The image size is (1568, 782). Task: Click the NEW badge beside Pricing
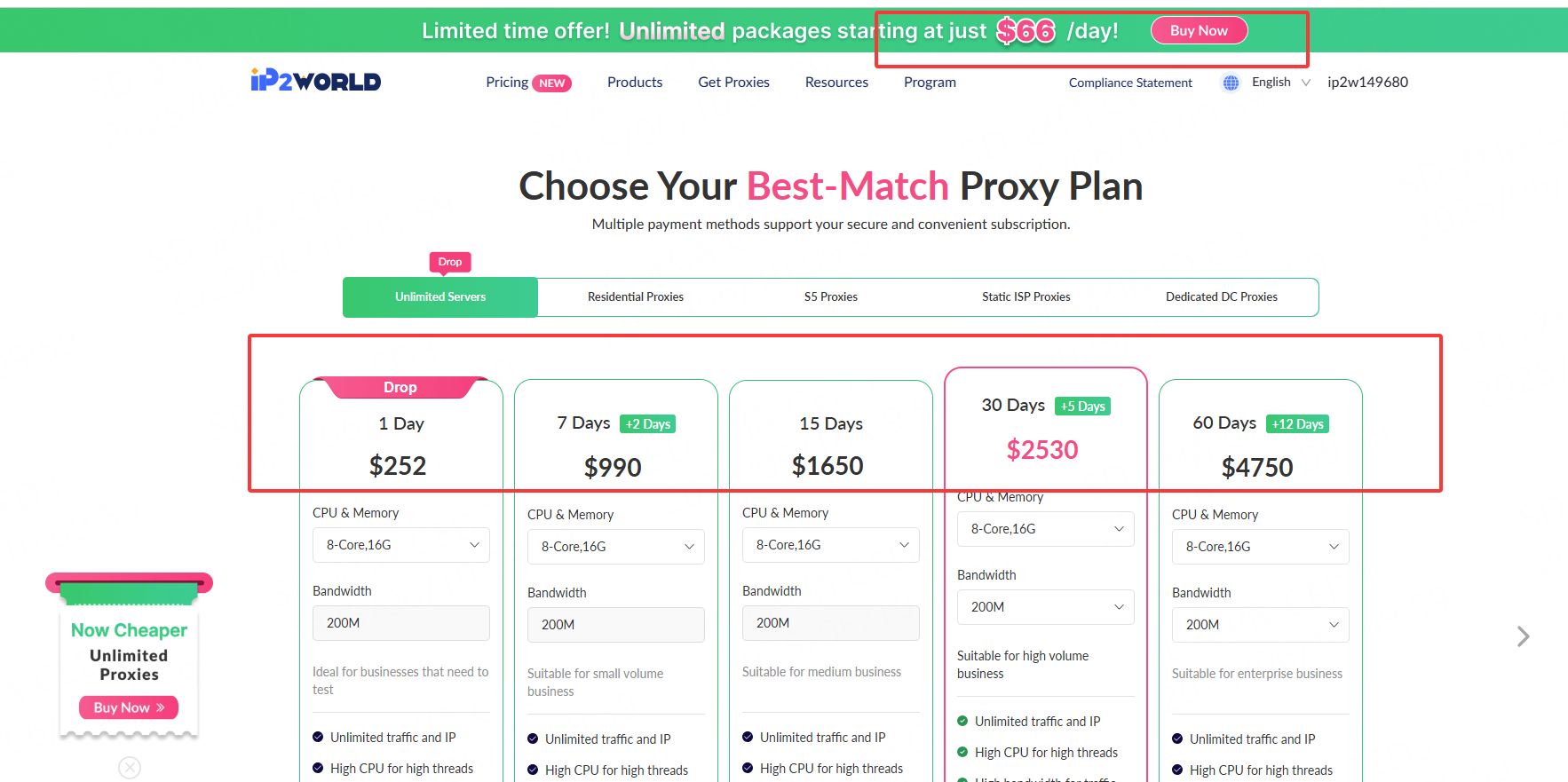551,83
